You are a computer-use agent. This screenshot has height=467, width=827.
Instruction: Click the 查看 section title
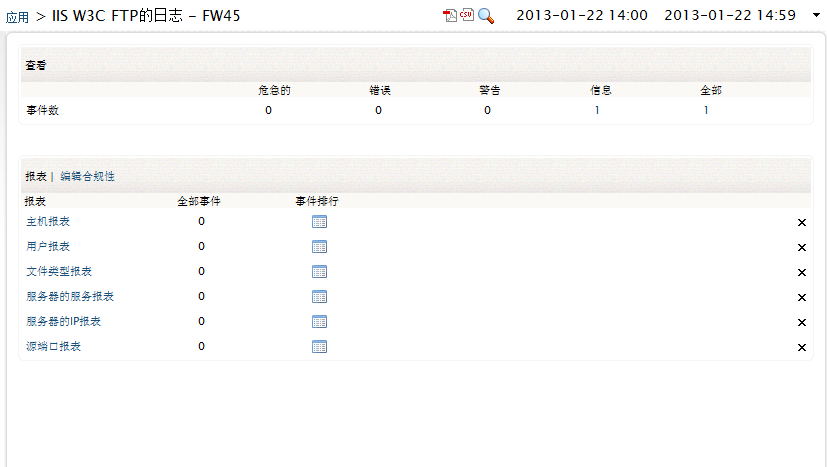(x=36, y=65)
